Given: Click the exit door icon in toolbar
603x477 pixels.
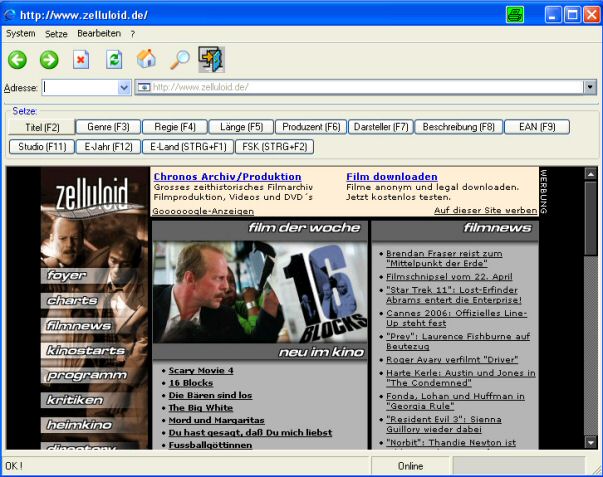Looking at the screenshot, I should pyautogui.click(x=211, y=60).
